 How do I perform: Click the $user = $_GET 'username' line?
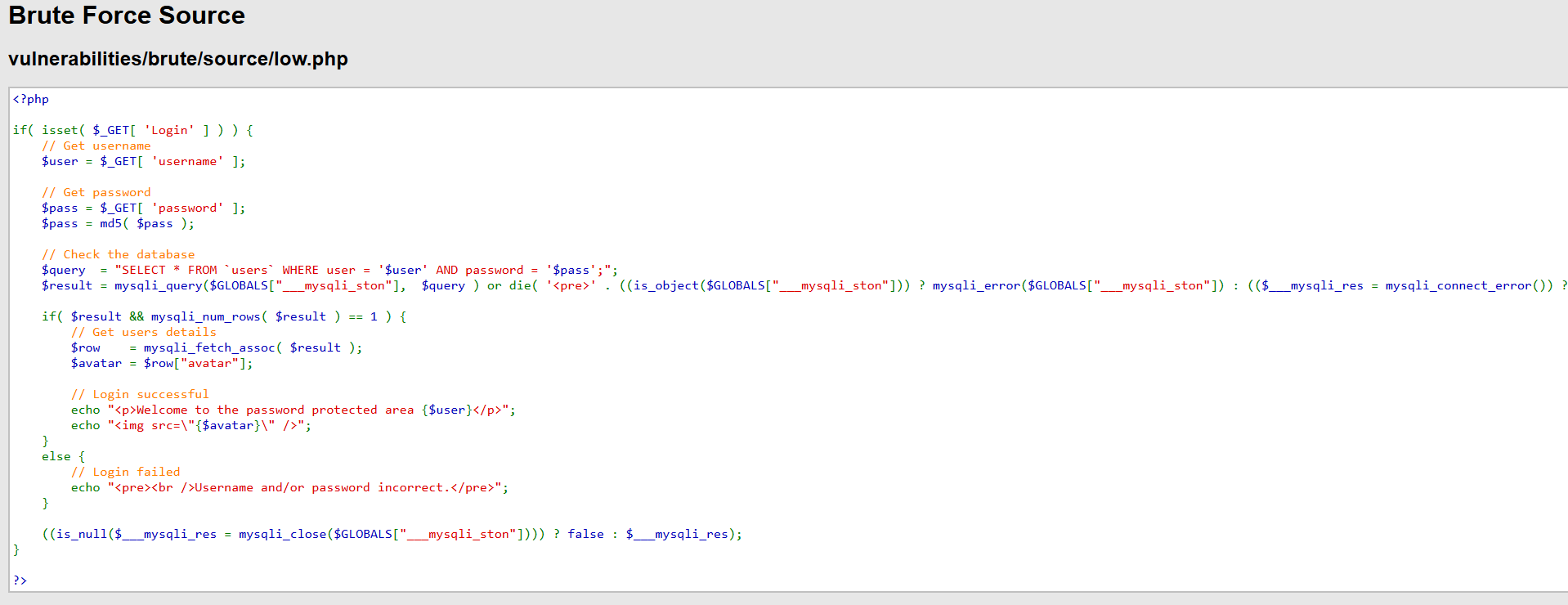click(143, 161)
